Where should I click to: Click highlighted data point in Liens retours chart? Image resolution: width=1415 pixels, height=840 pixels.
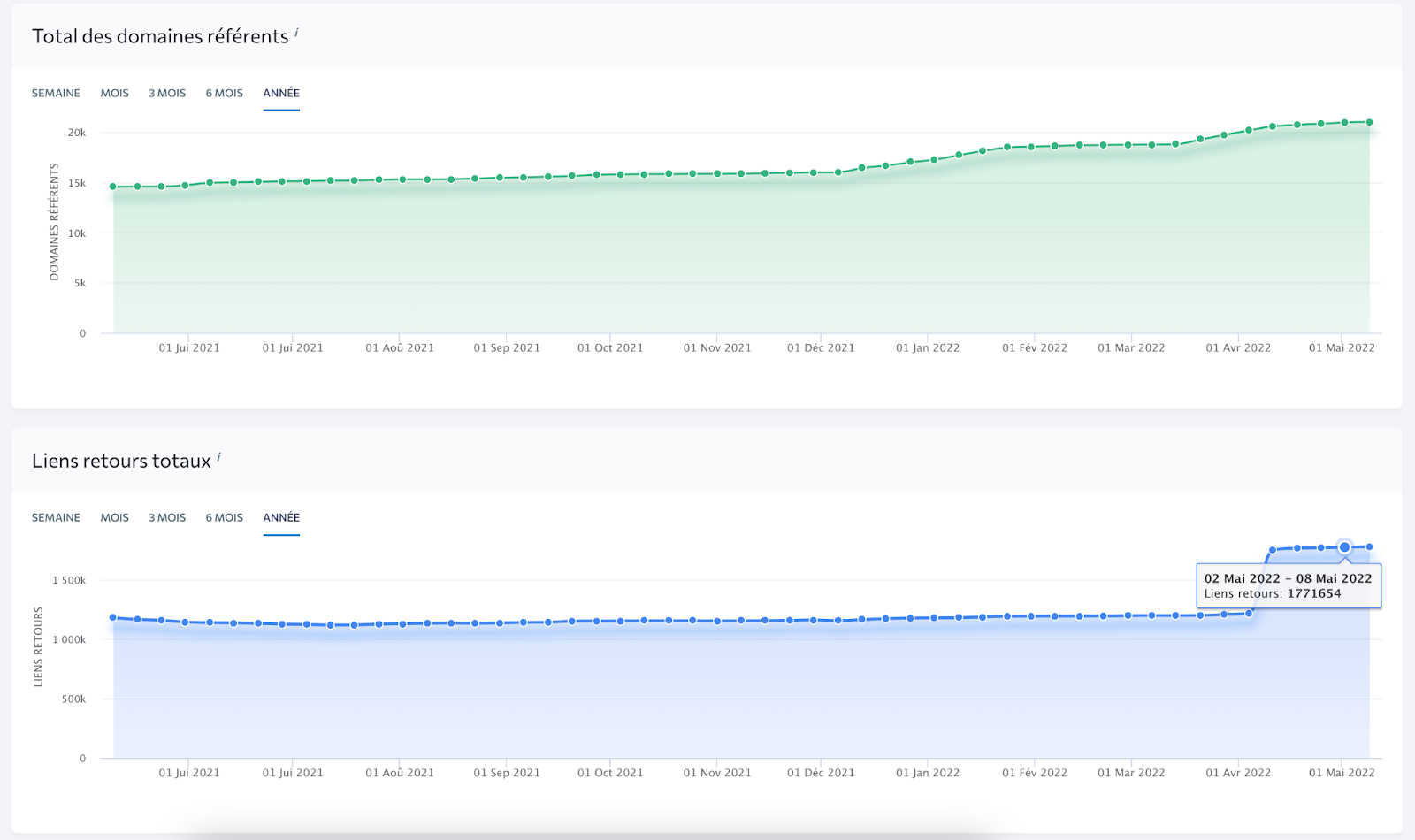(1344, 547)
